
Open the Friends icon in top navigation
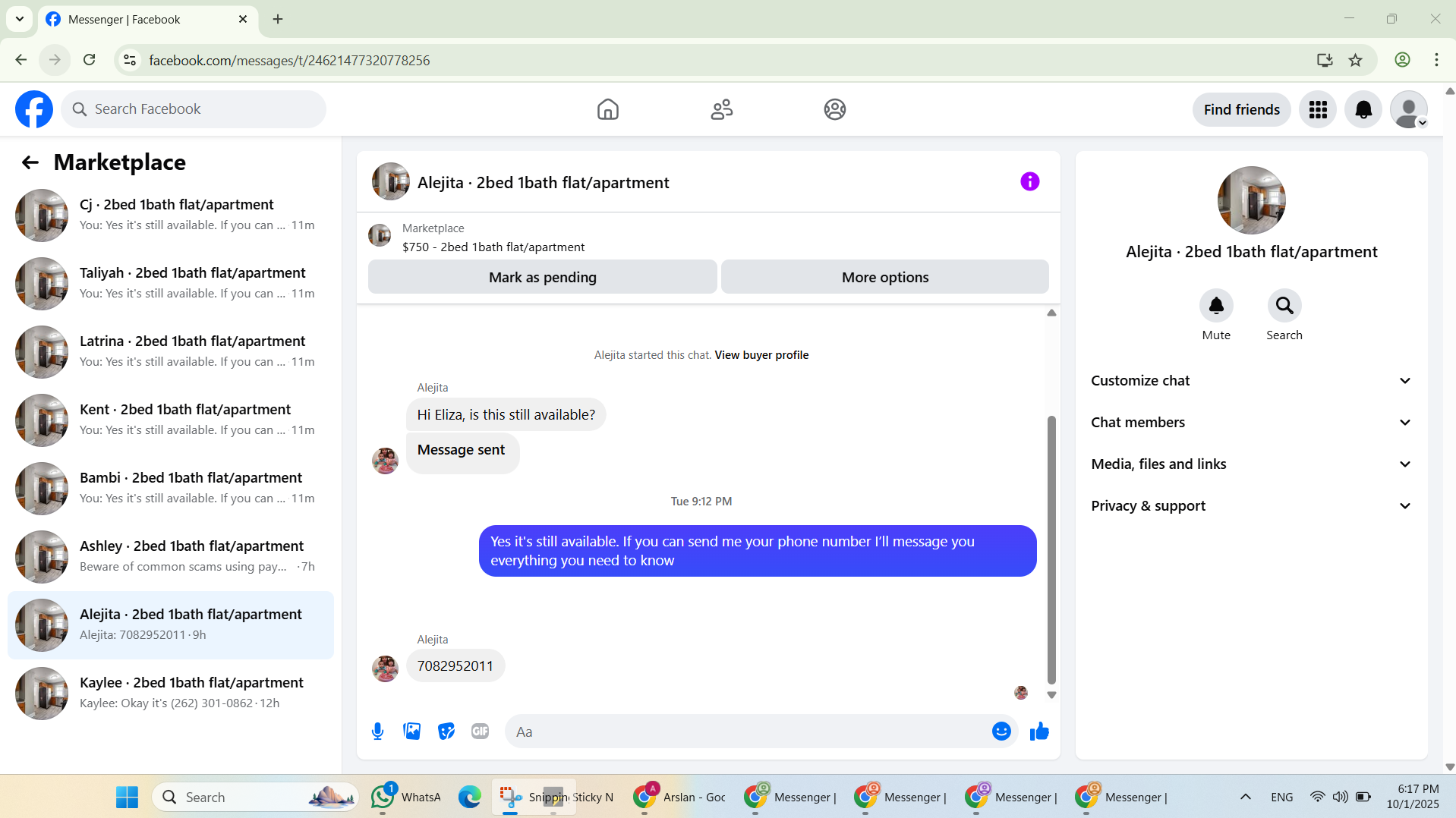[x=722, y=109]
